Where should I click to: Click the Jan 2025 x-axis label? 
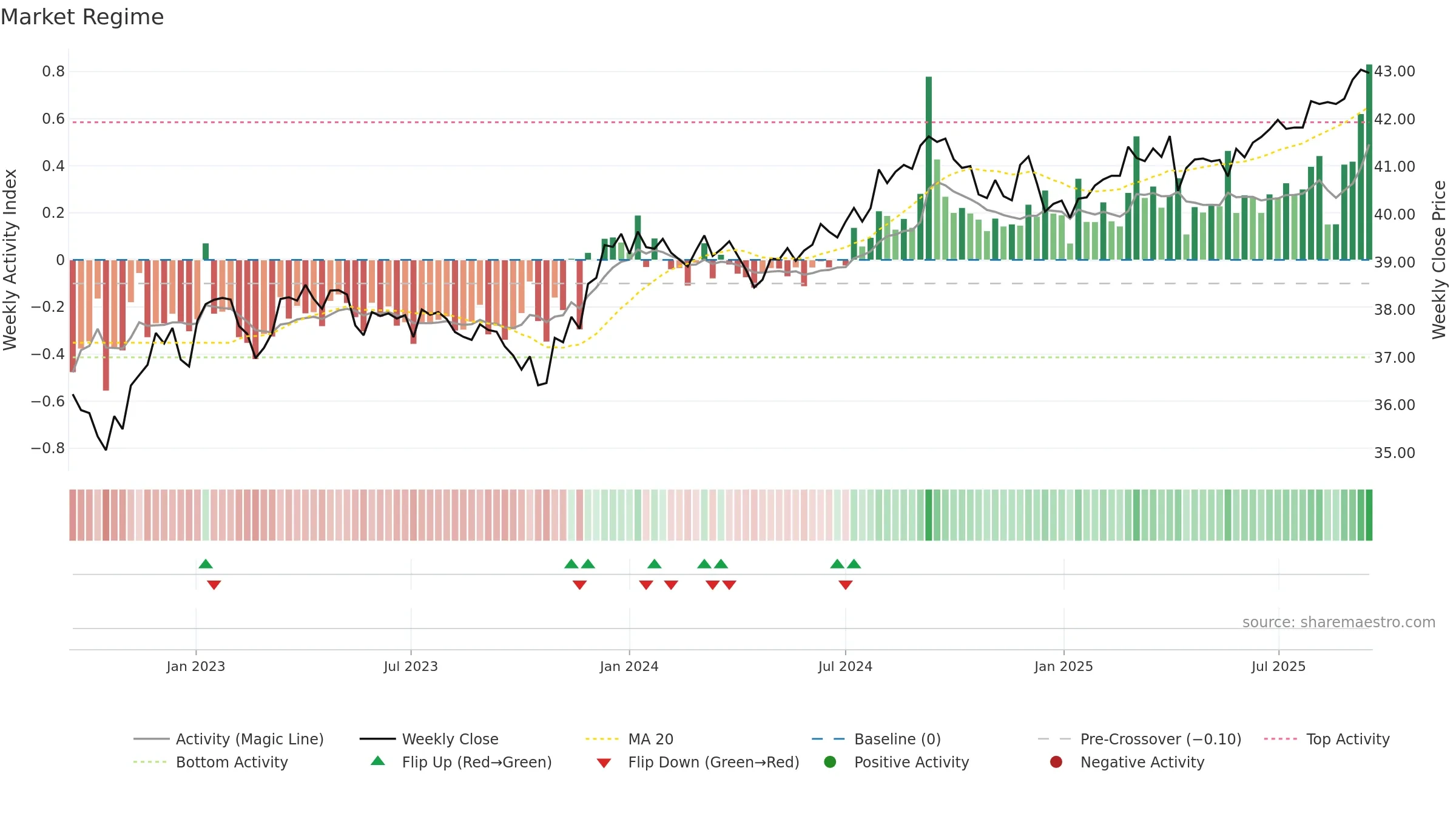[x=1063, y=666]
